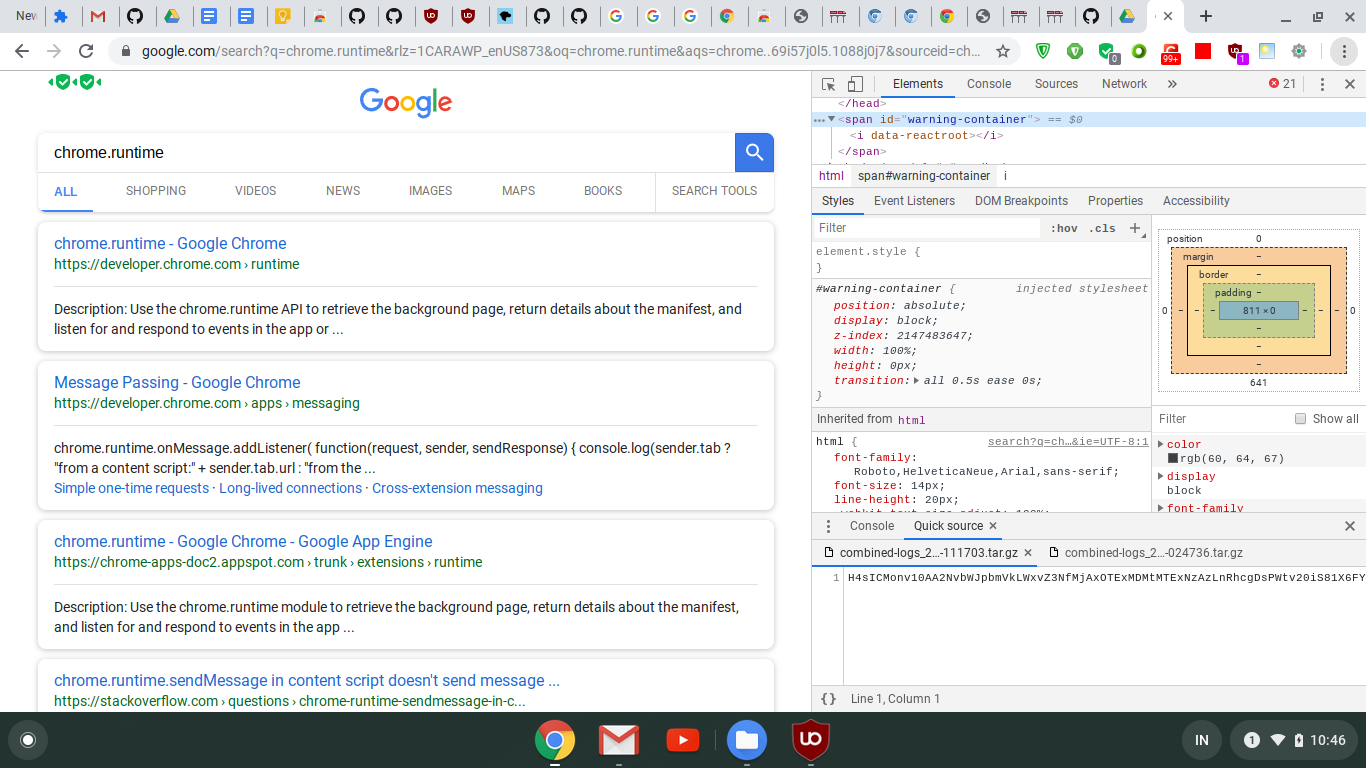This screenshot has height=768, width=1366.
Task: Enable the Show all checkbox
Action: (x=1300, y=419)
